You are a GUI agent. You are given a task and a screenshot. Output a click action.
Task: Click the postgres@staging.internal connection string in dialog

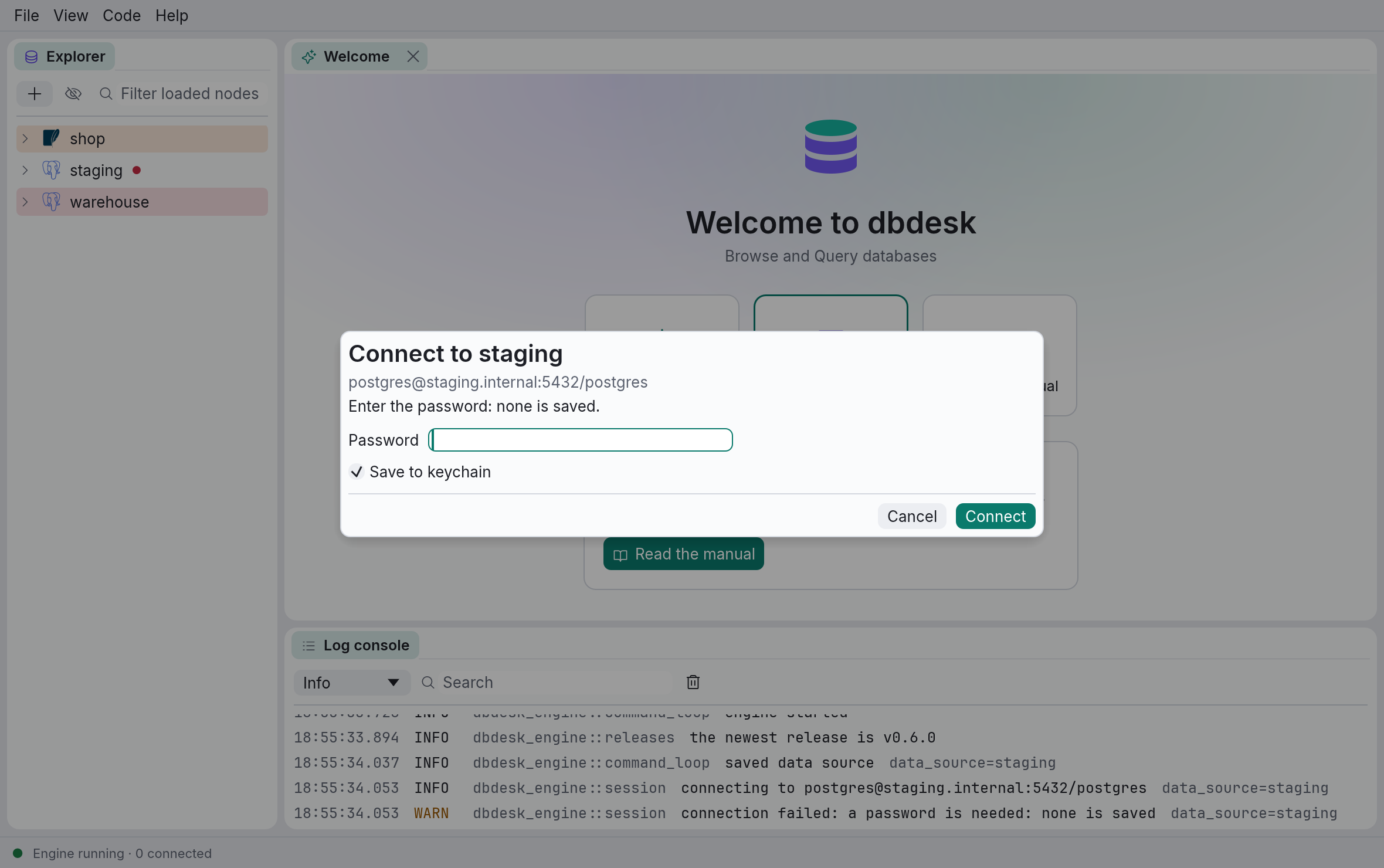(498, 382)
